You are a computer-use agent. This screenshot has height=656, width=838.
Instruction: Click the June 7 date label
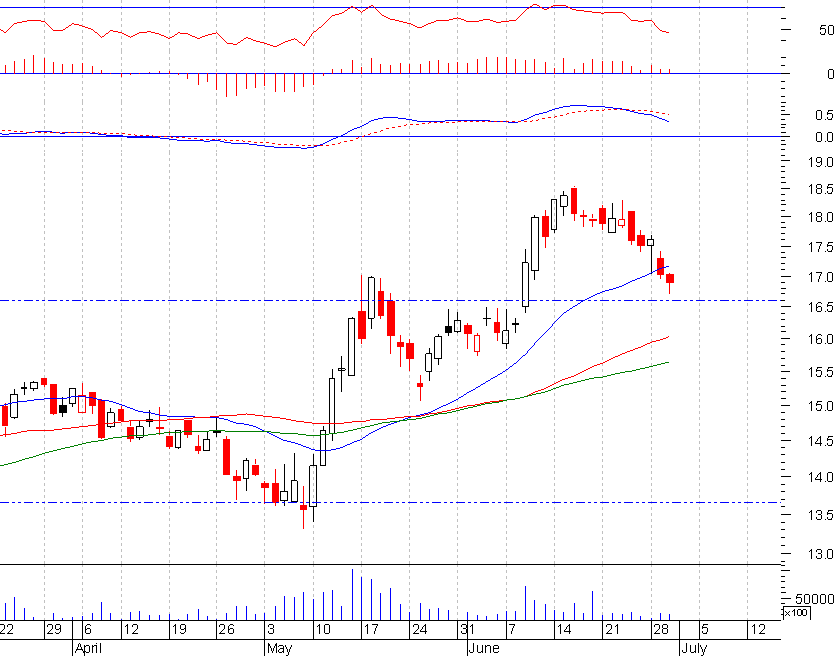tap(512, 629)
